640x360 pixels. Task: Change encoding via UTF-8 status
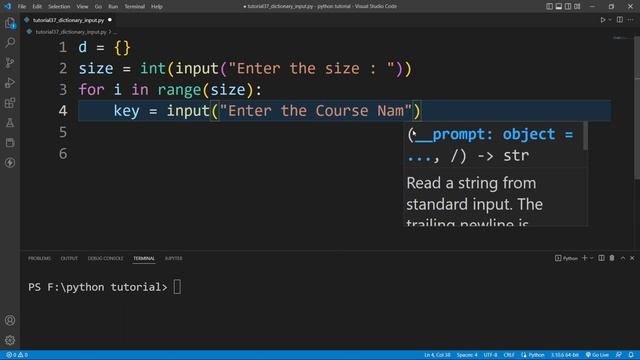(490, 355)
